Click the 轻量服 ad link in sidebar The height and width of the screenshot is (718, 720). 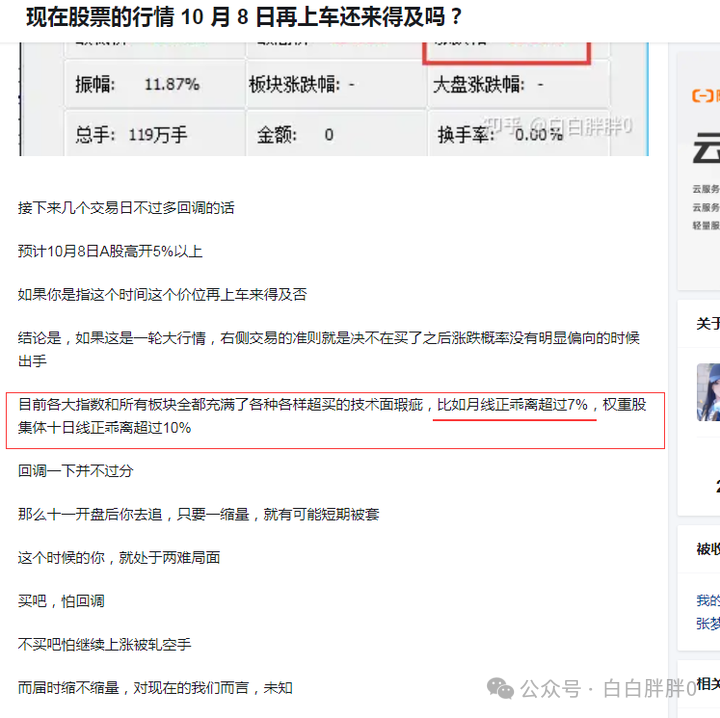point(706,225)
